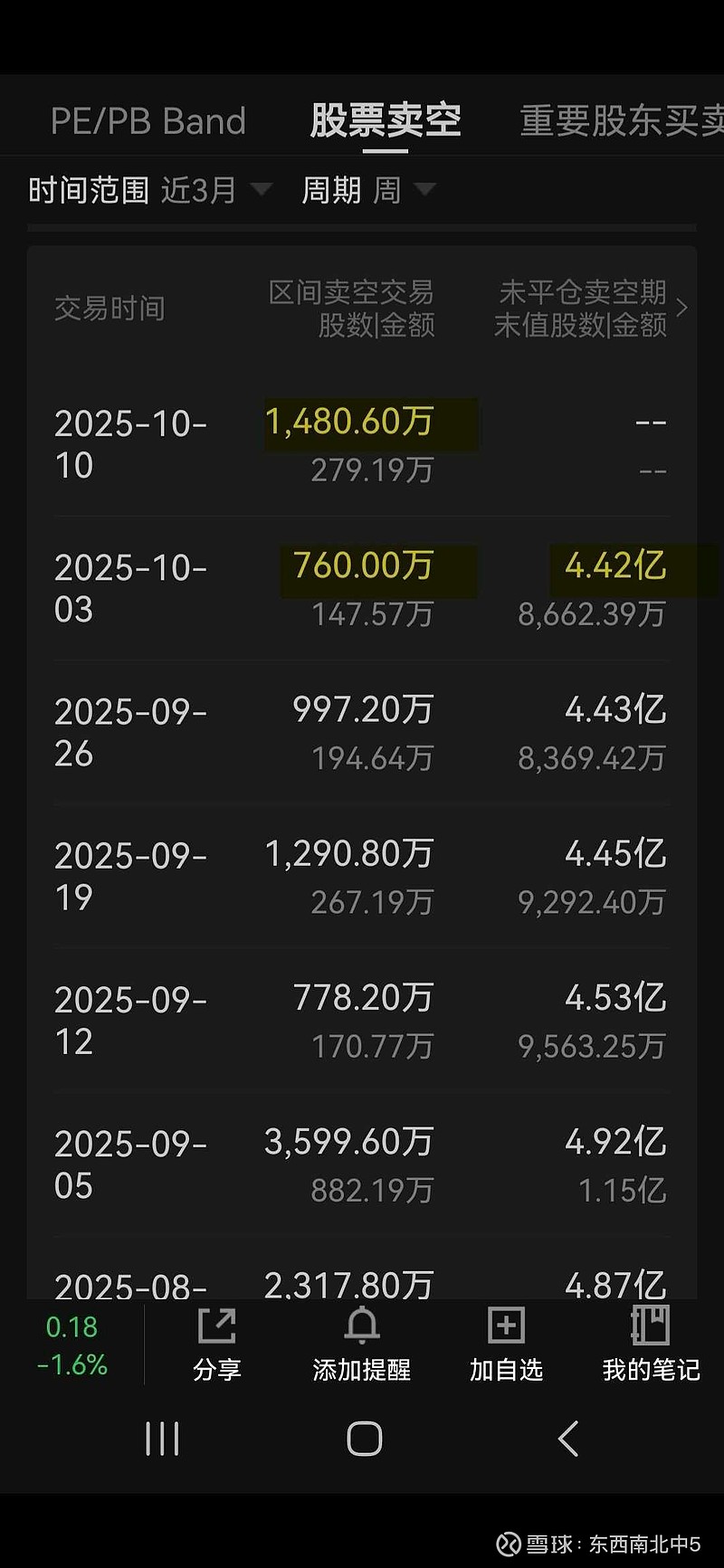This screenshot has width=724, height=1568.
Task: Select the 2025-10-10 date row
Action: [130, 444]
